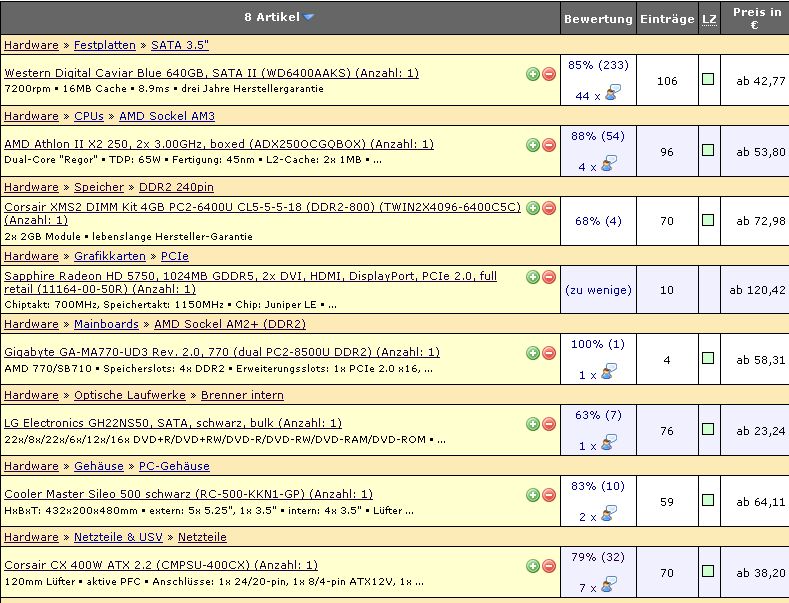Image resolution: width=789 pixels, height=603 pixels.
Task: Open the 8 Artikel sort dropdown arrow
Action: point(309,17)
